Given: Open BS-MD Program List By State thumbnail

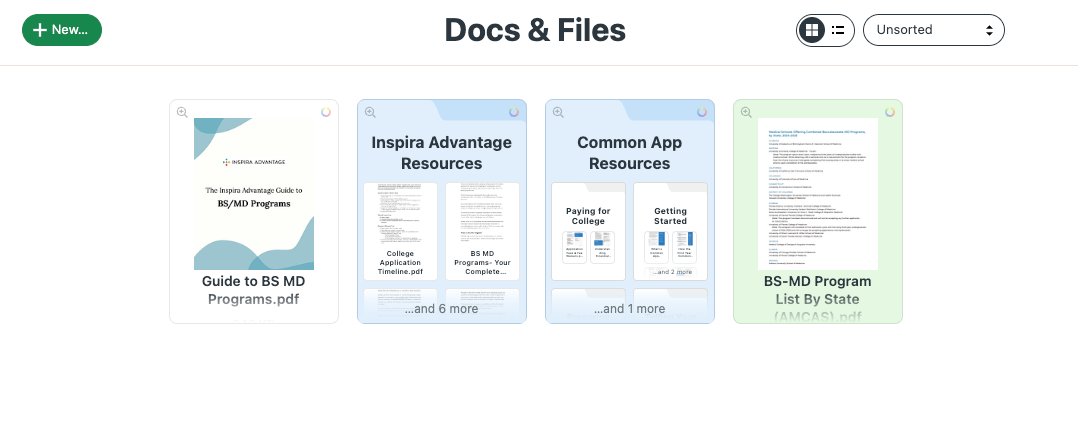Looking at the screenshot, I should point(817,194).
